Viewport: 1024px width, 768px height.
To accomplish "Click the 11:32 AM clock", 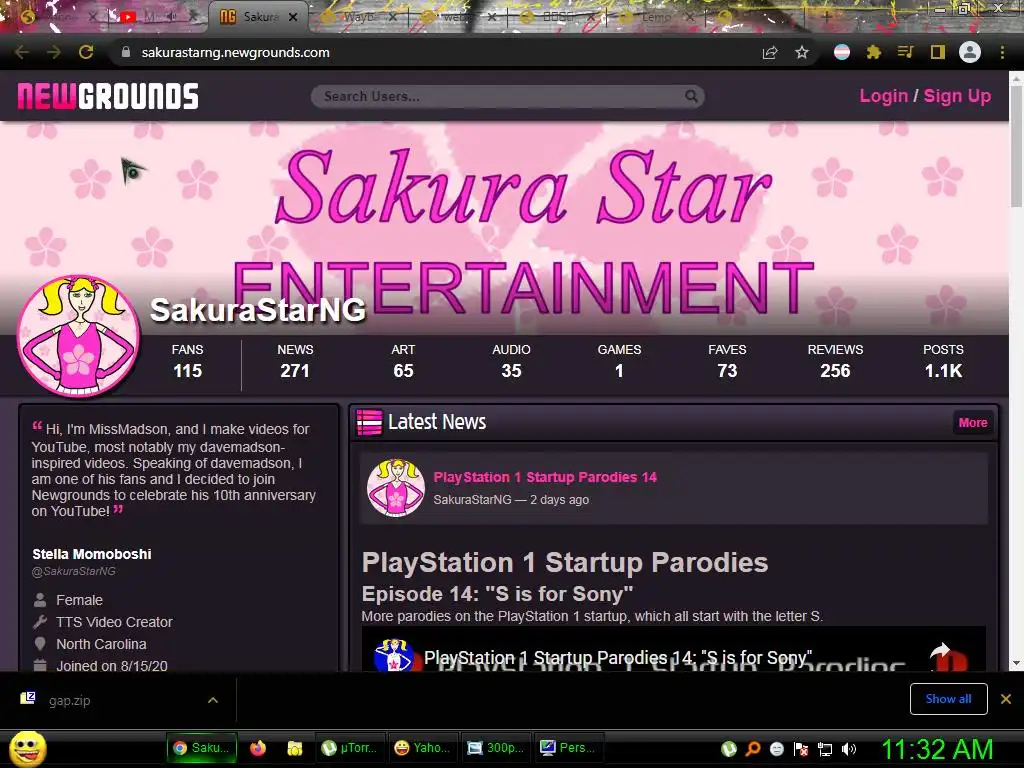I will (937, 749).
